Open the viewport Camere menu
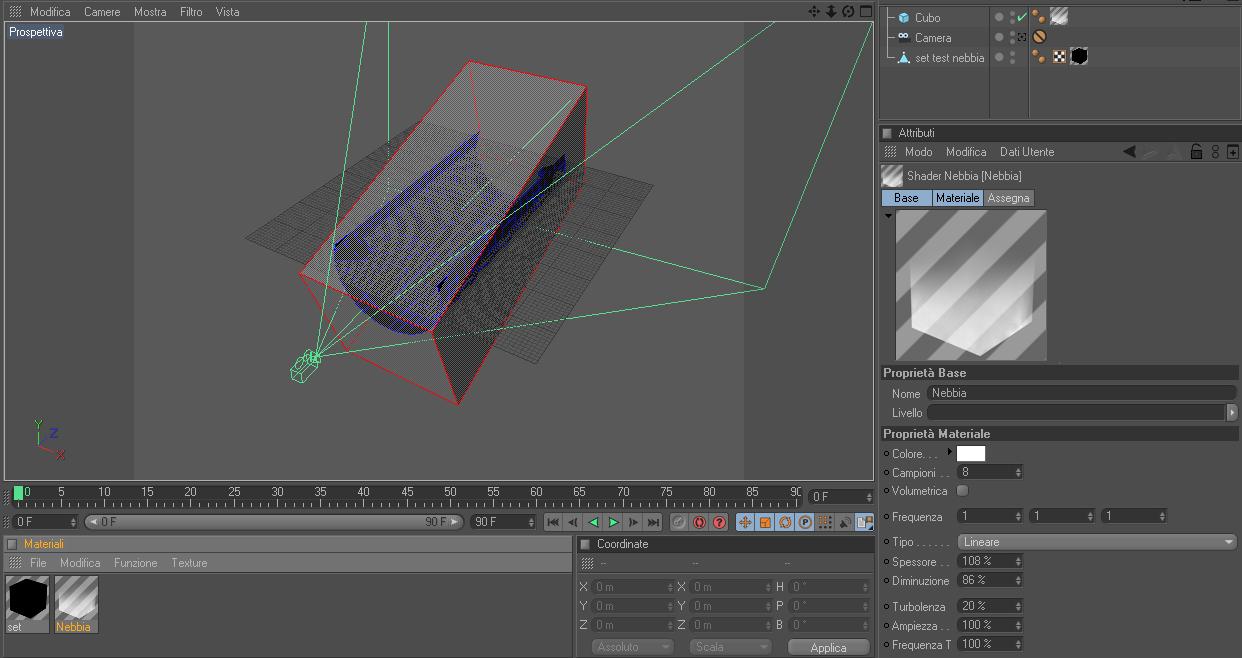Screen dimensions: 1242x658 (x=102, y=12)
